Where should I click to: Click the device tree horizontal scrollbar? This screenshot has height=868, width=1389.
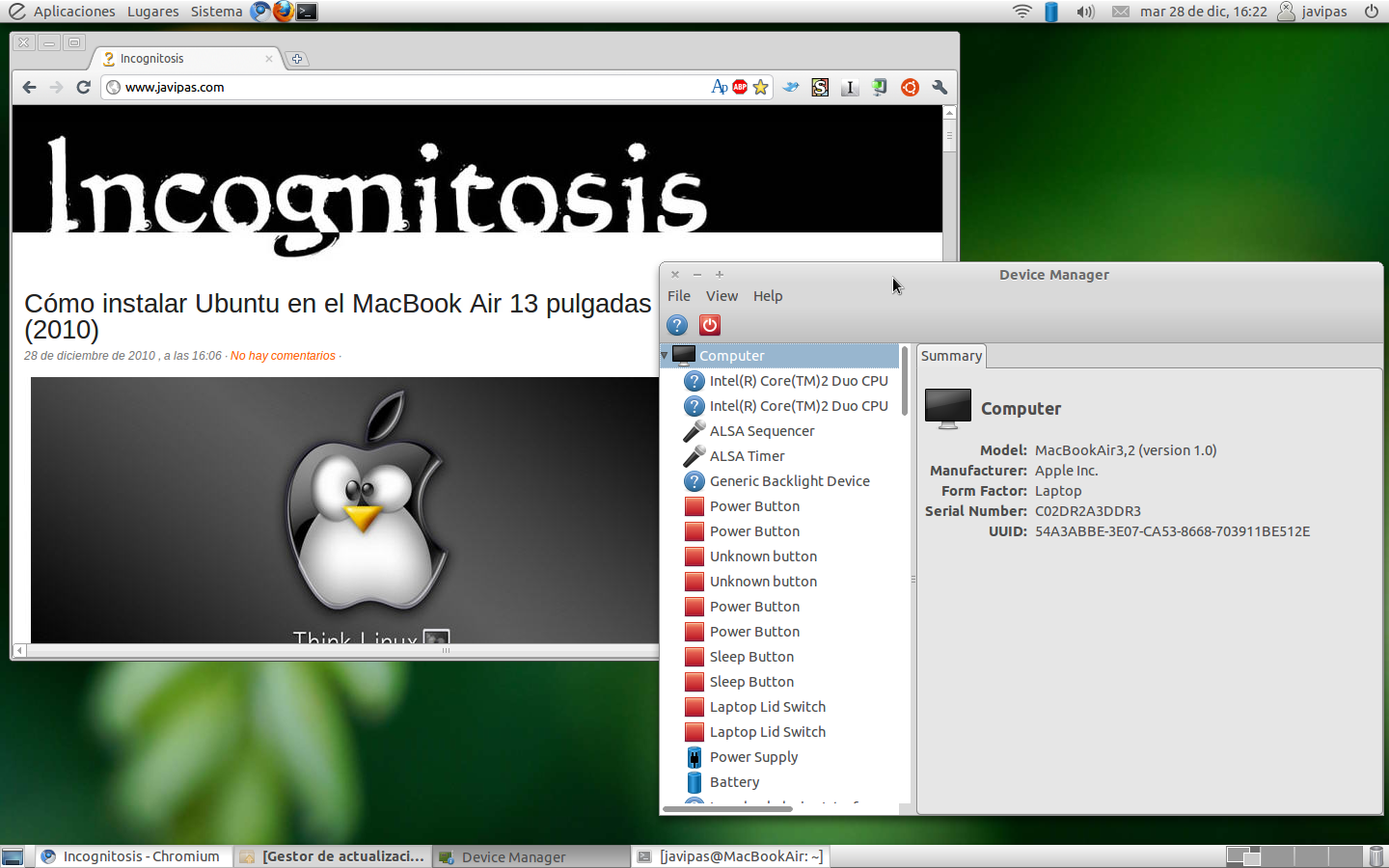(727, 809)
